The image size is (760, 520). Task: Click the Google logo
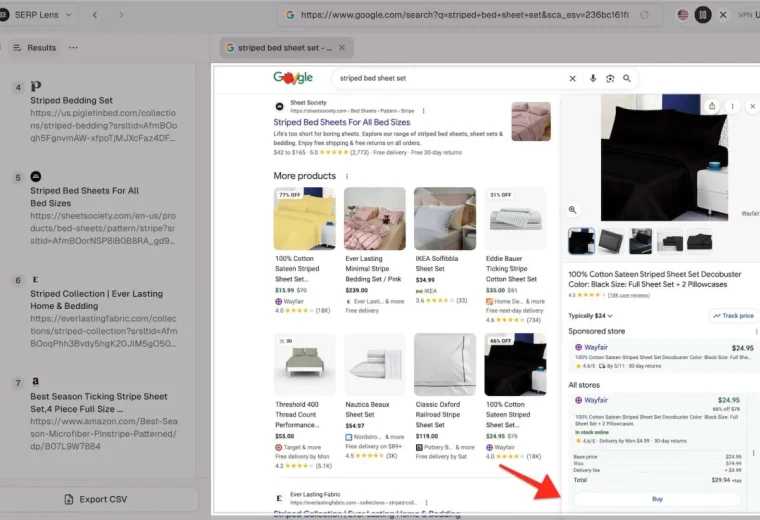(x=293, y=78)
